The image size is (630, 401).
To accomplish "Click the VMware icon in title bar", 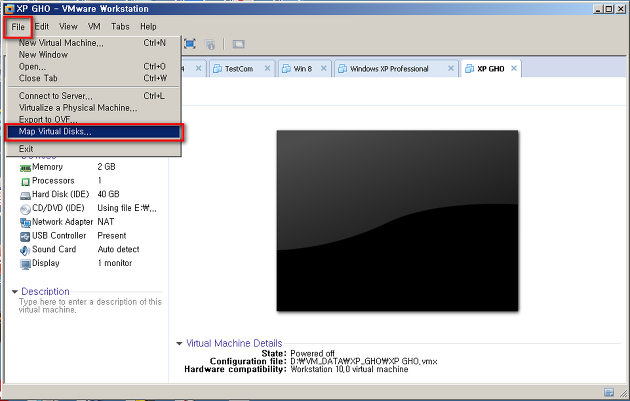I will click(9, 8).
